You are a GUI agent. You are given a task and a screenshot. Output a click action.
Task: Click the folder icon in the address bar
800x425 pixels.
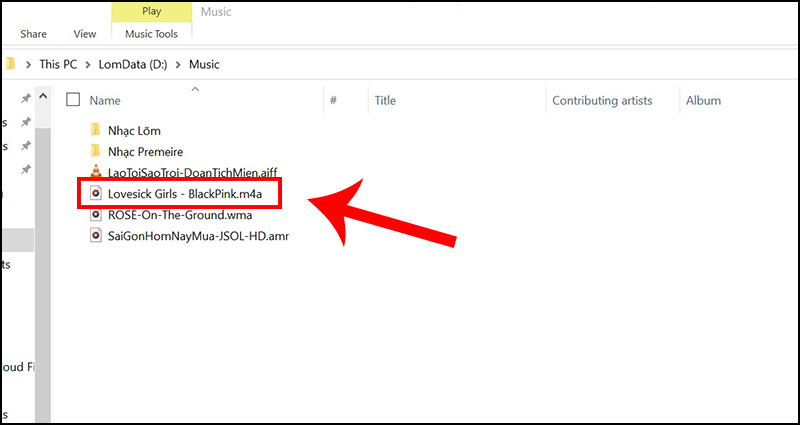pos(10,64)
